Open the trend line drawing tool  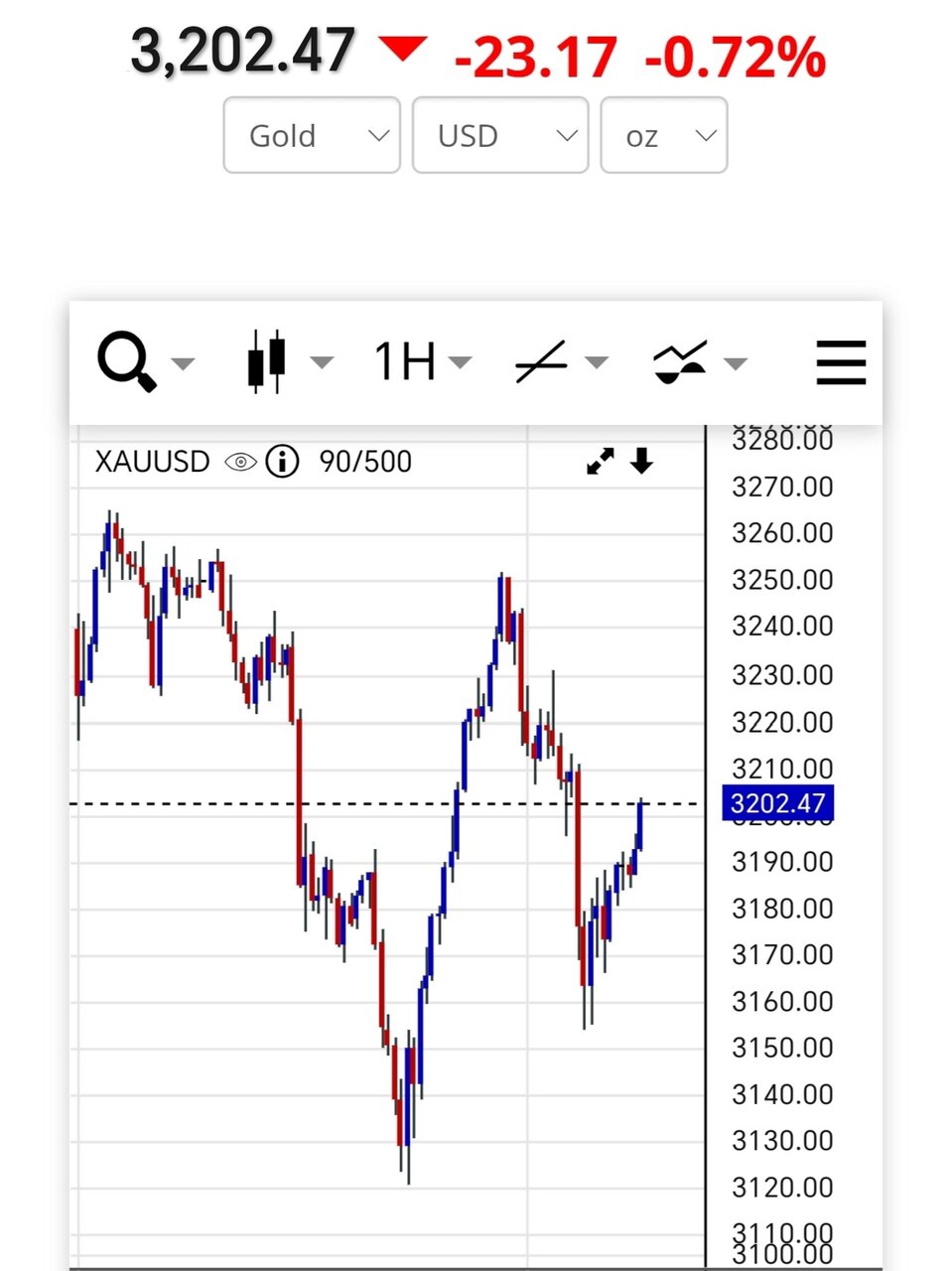(541, 361)
